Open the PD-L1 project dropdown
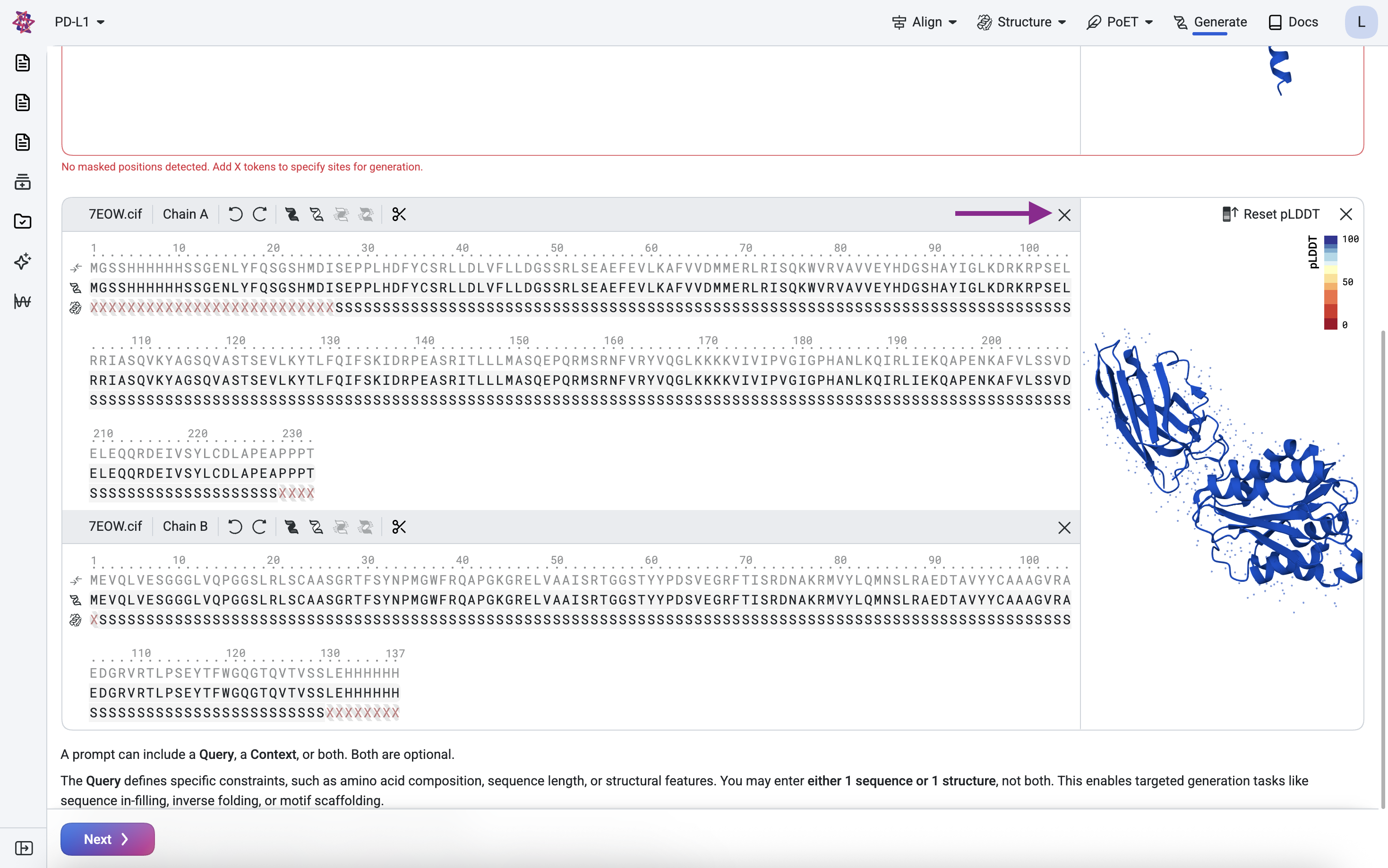The width and height of the screenshot is (1388, 868). point(80,22)
